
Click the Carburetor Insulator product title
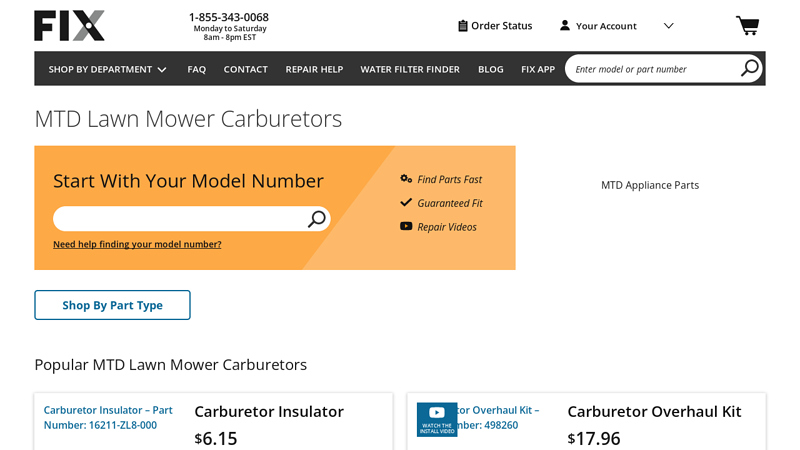[269, 412]
